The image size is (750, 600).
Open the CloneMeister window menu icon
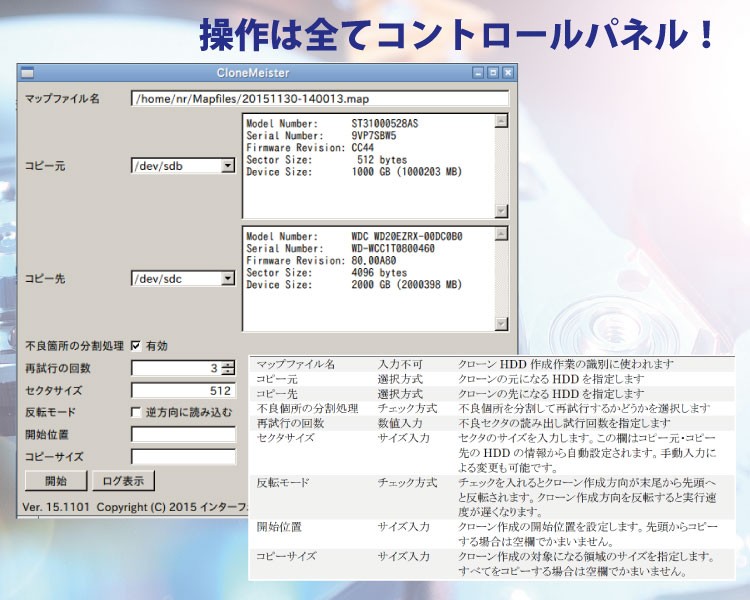[x=28, y=73]
